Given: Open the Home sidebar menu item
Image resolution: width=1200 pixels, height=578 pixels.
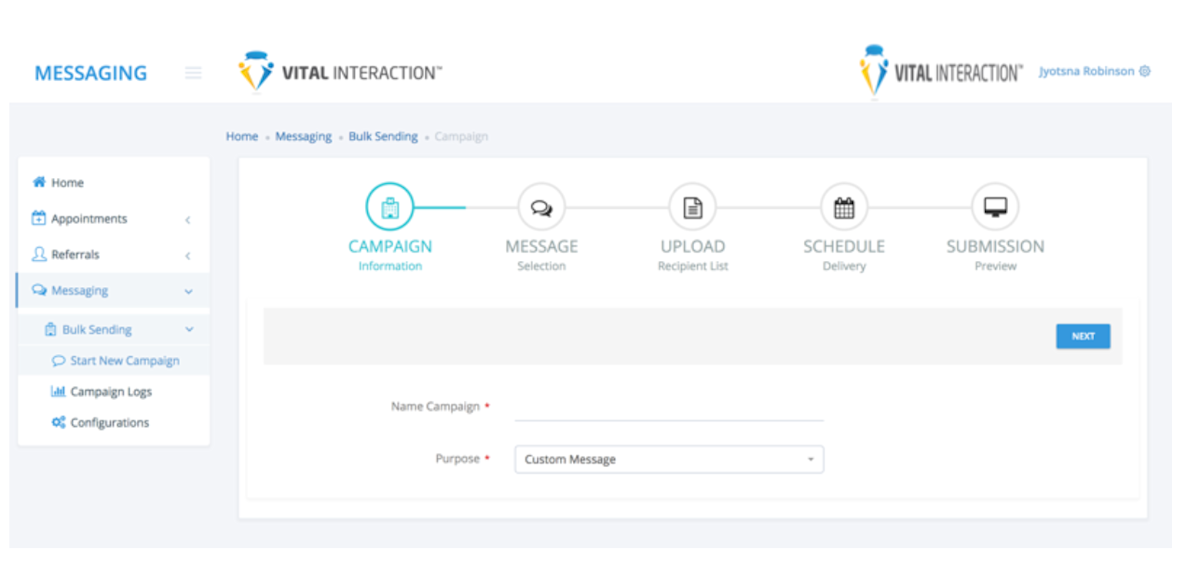Looking at the screenshot, I should (x=114, y=183).
